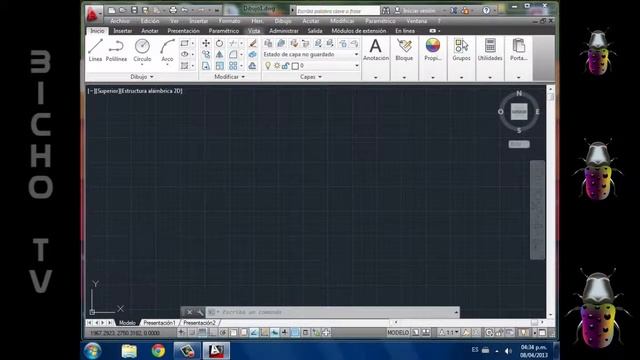
Task: Toggle layer on/off light bulb
Action: coord(268,66)
